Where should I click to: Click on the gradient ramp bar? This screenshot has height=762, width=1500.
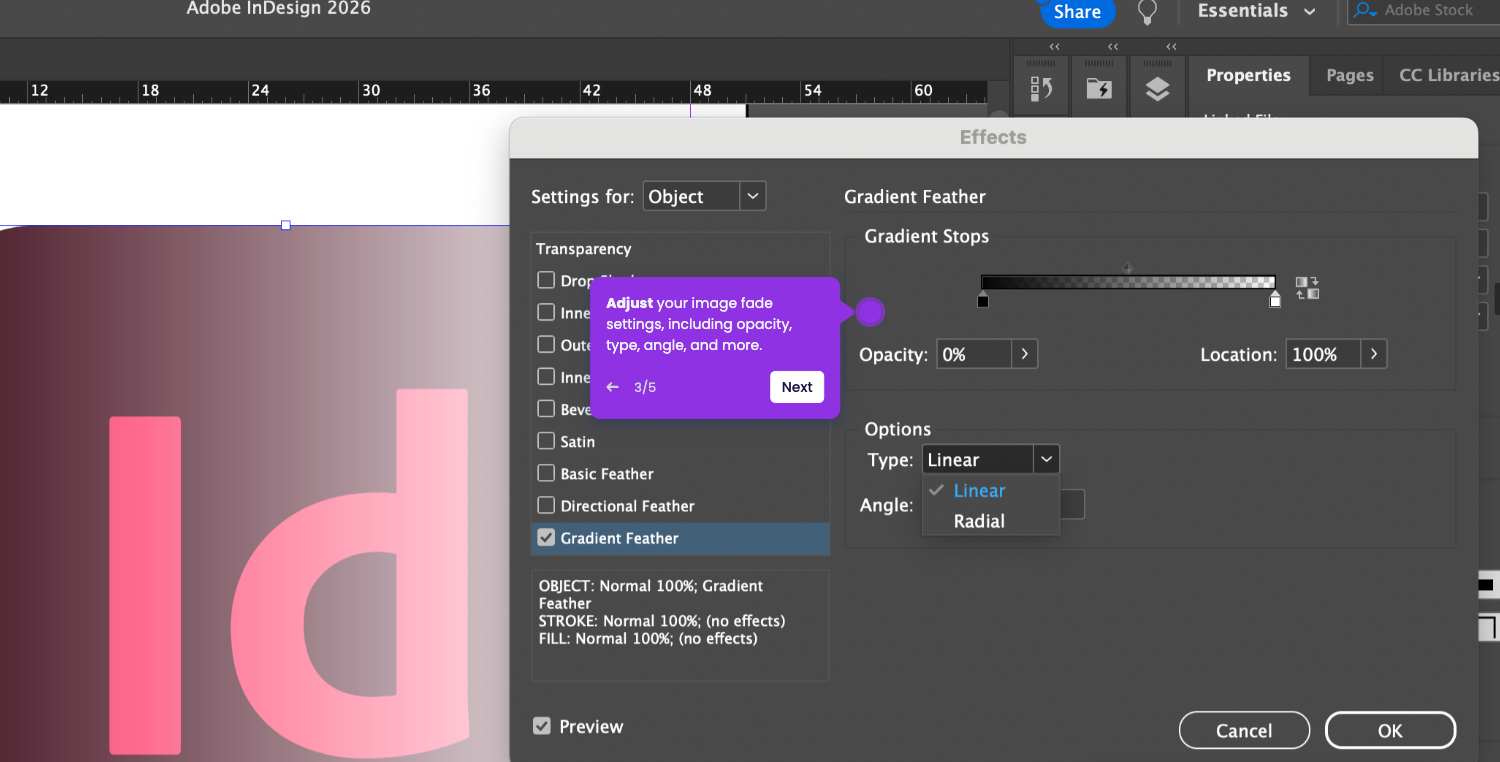(1128, 283)
